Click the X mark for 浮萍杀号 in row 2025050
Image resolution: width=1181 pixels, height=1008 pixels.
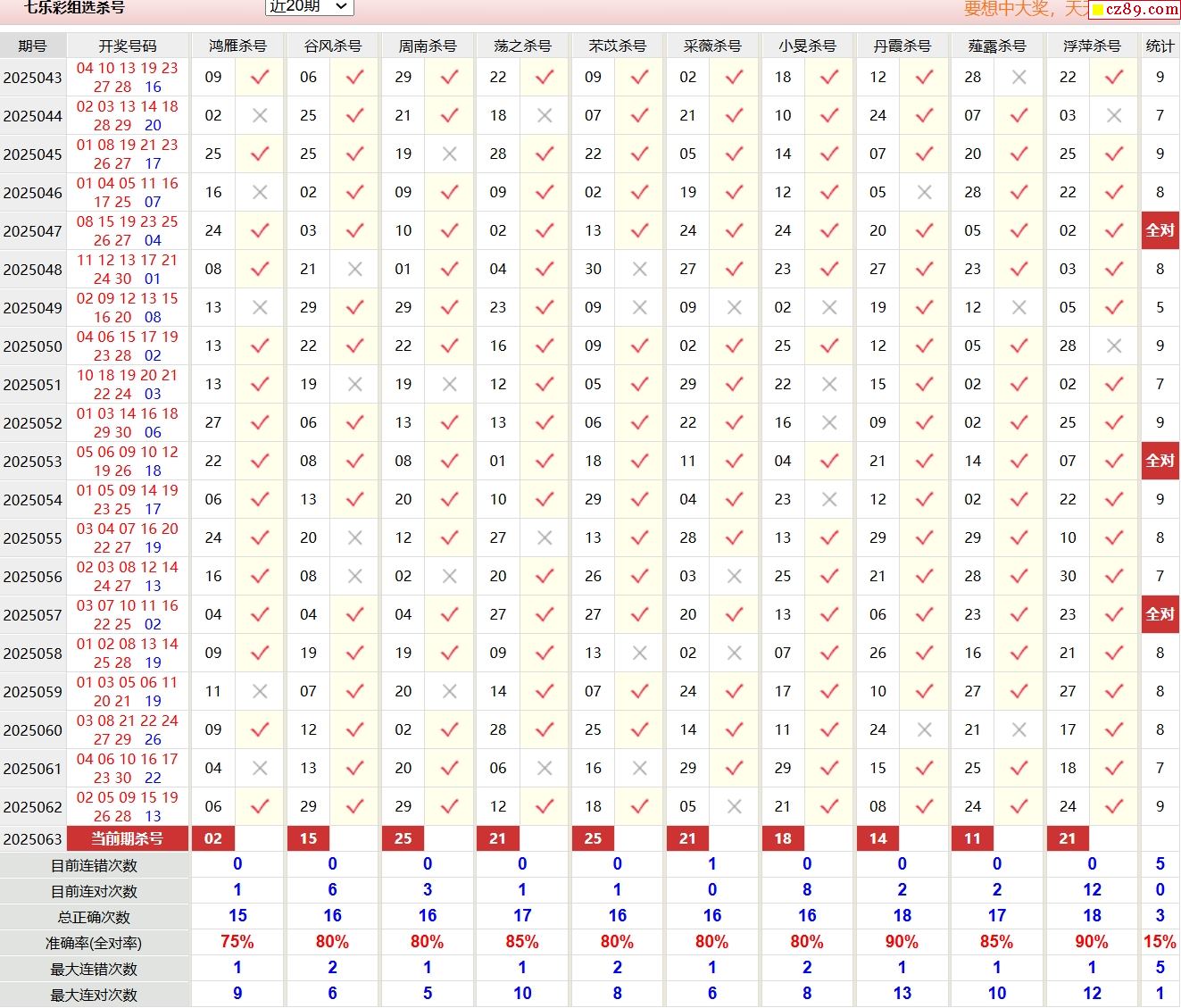pos(1114,346)
